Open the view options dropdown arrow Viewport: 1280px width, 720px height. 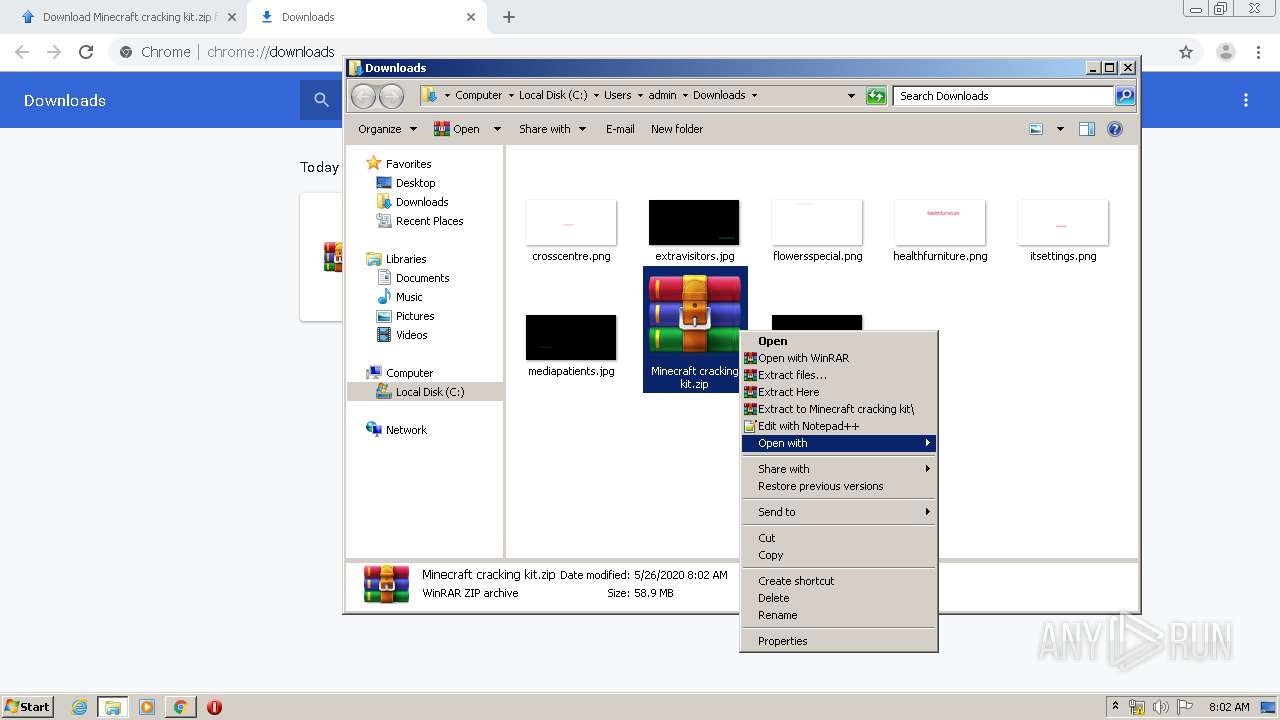pyautogui.click(x=1060, y=129)
